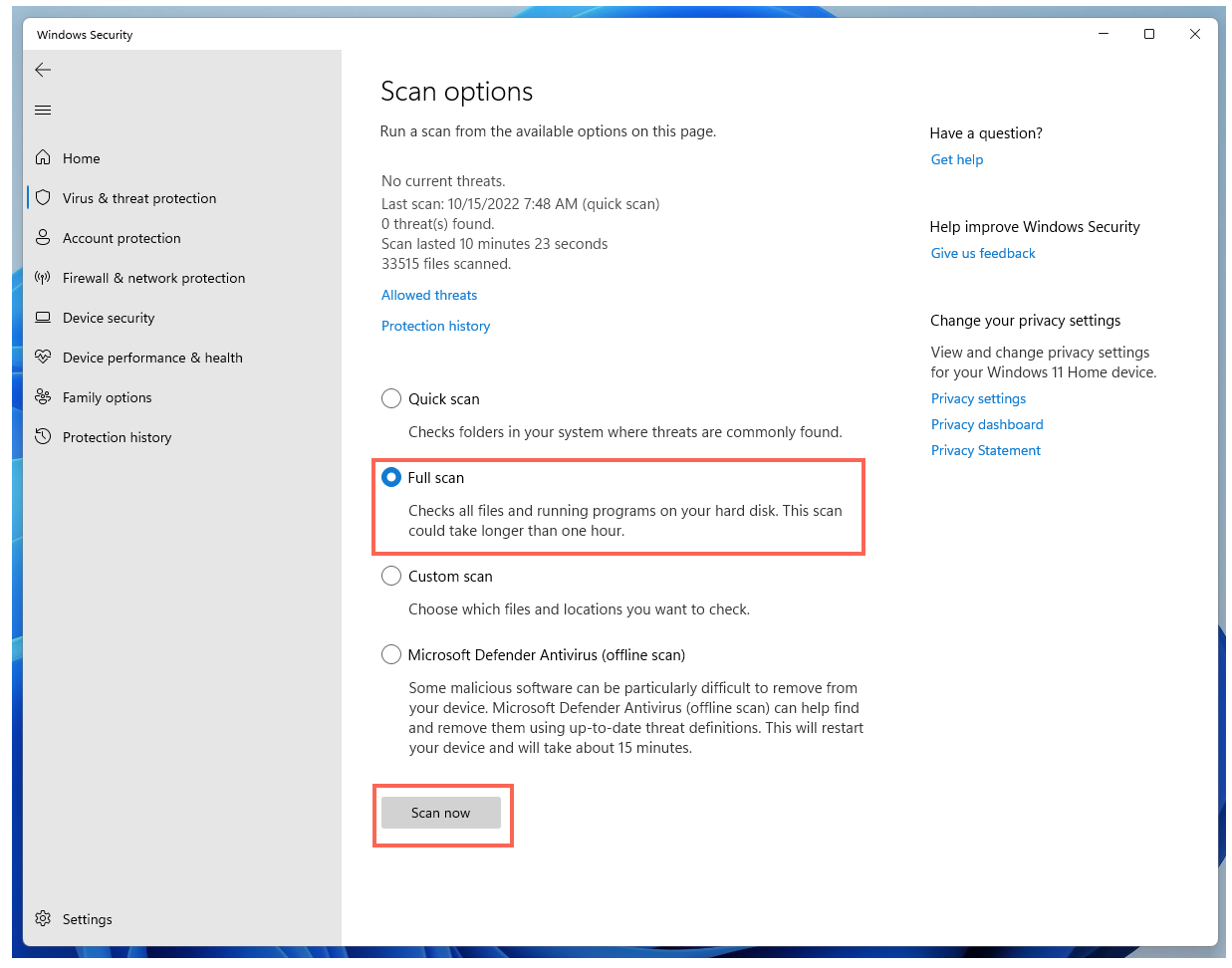
Task: Click '33515 files scanned.' text
Action: (446, 264)
